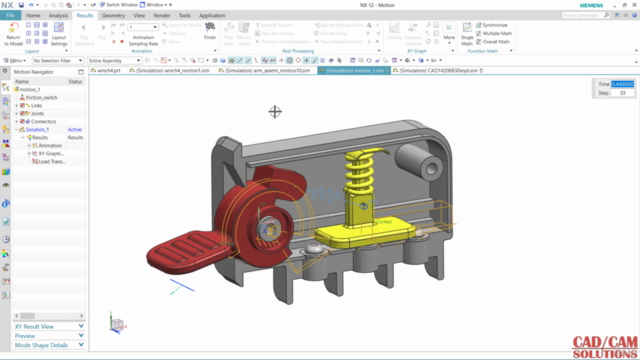Click the selection rectangle toolbar icon

(201, 60)
